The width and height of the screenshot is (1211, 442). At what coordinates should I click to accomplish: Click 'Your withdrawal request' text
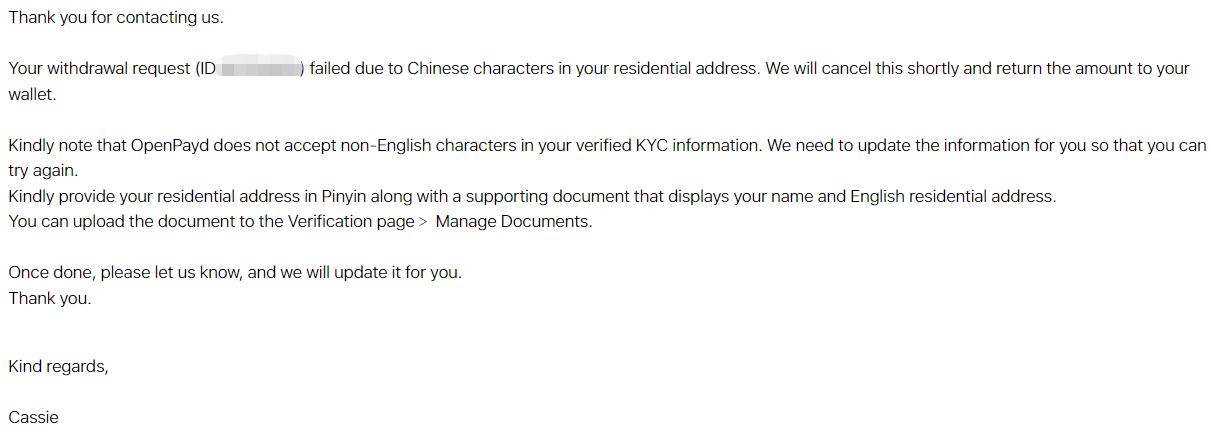pyautogui.click(x=100, y=69)
